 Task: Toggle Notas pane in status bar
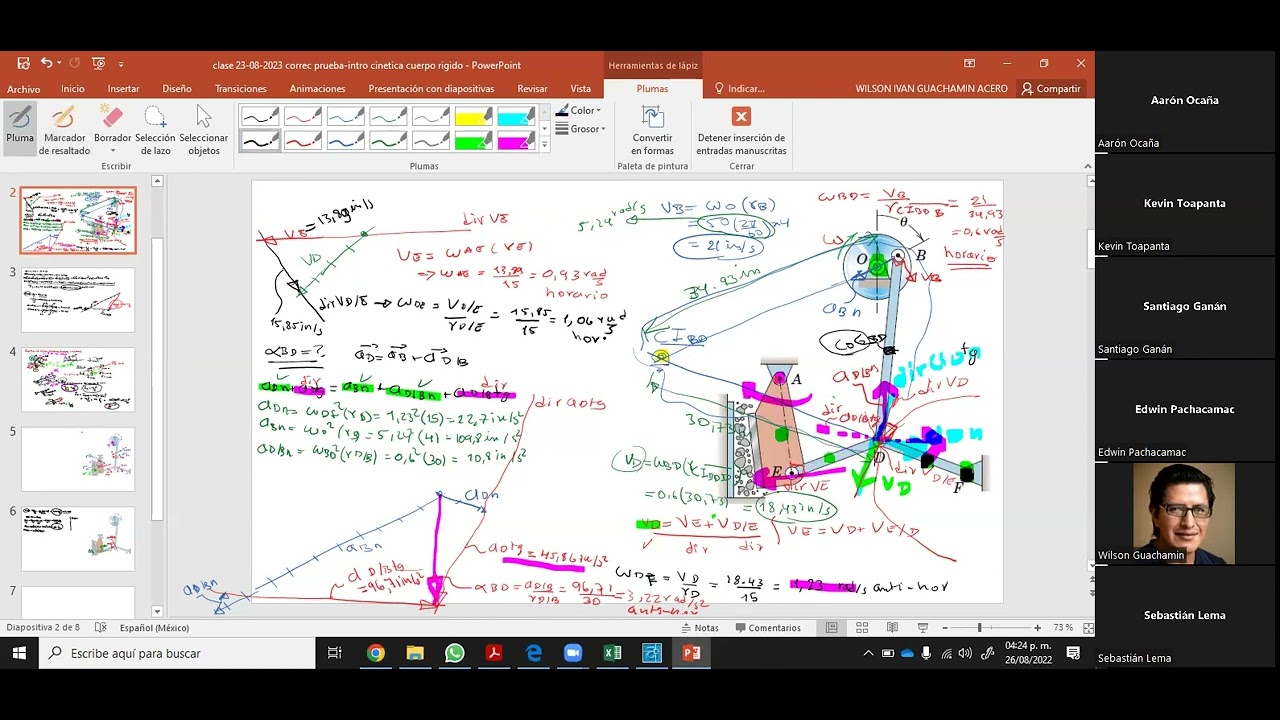tap(699, 628)
